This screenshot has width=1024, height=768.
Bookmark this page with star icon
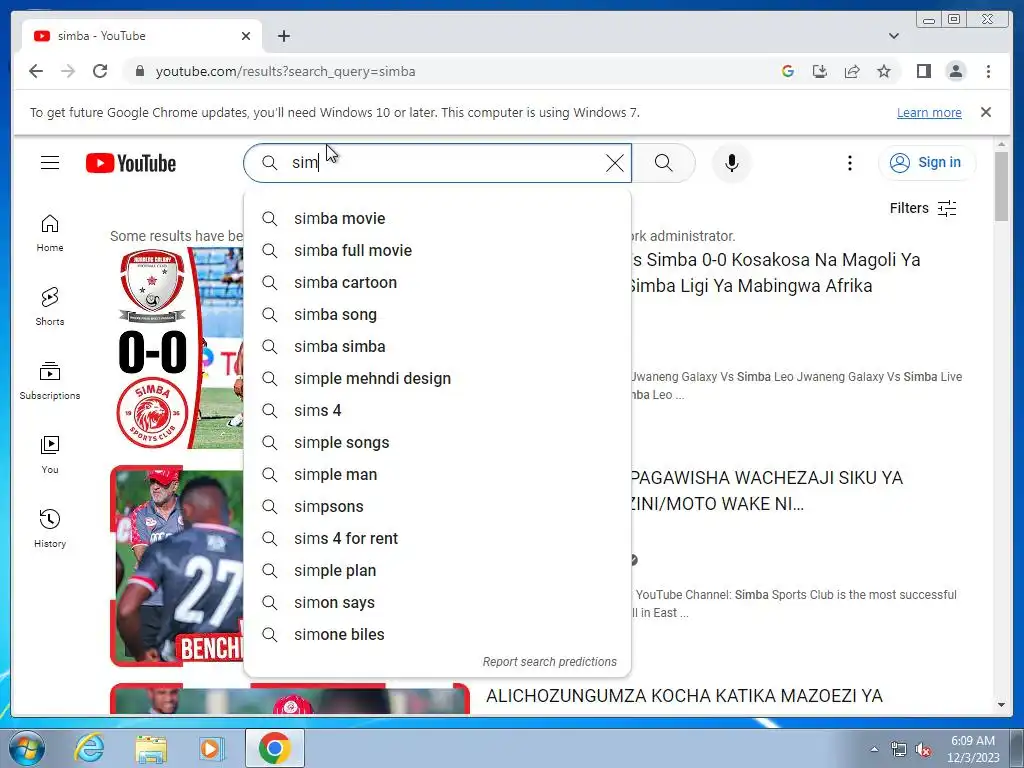click(884, 71)
